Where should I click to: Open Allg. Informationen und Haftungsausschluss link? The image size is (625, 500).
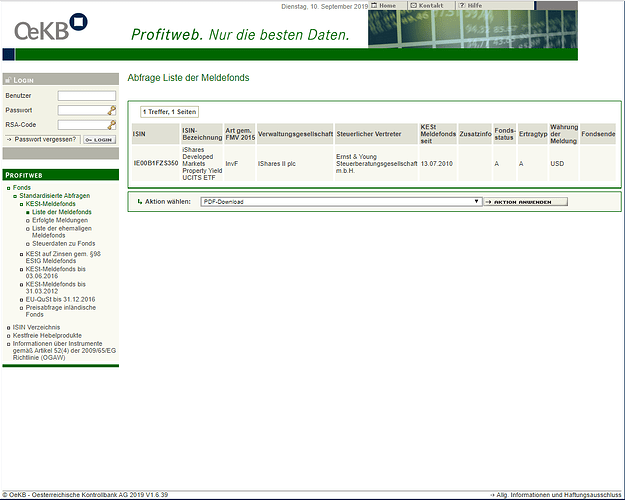click(560, 495)
